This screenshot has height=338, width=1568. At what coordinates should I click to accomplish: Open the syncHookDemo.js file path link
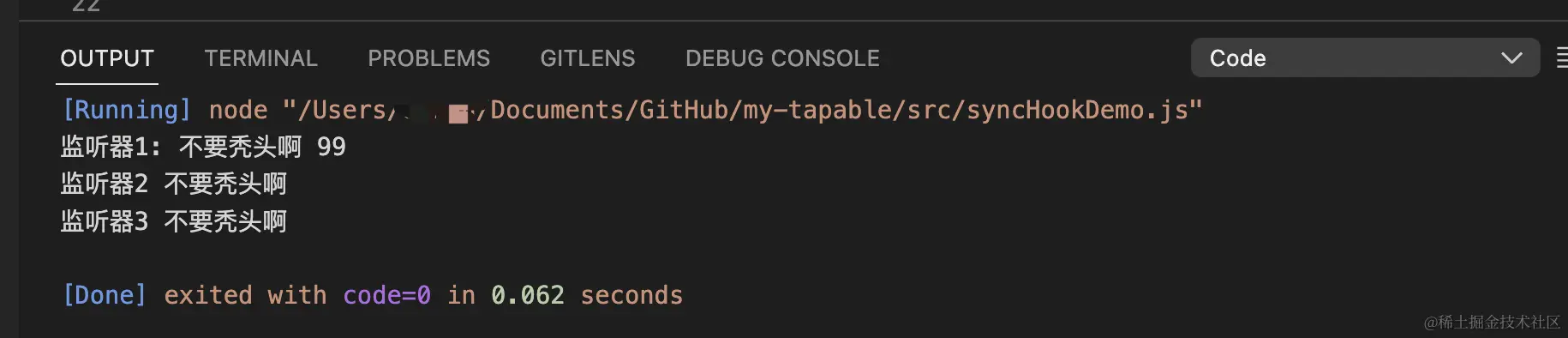[742, 110]
